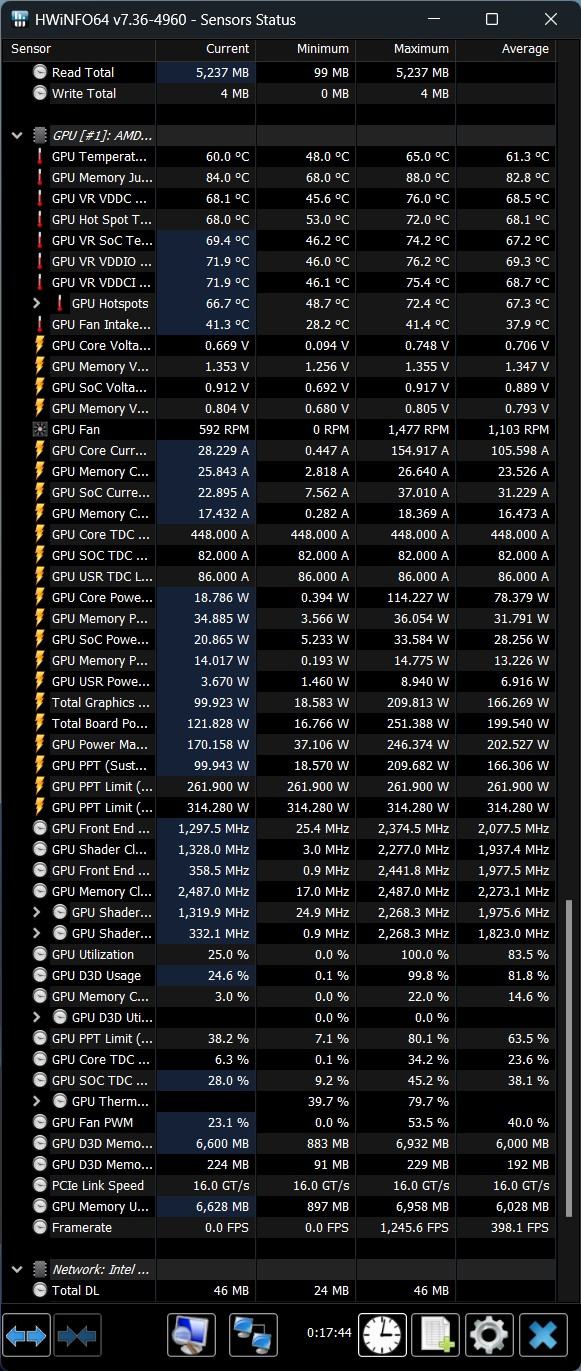The width and height of the screenshot is (581, 1371).
Task: Click lightning icon of GPU Core TDC row
Action: pyautogui.click(x=40, y=534)
